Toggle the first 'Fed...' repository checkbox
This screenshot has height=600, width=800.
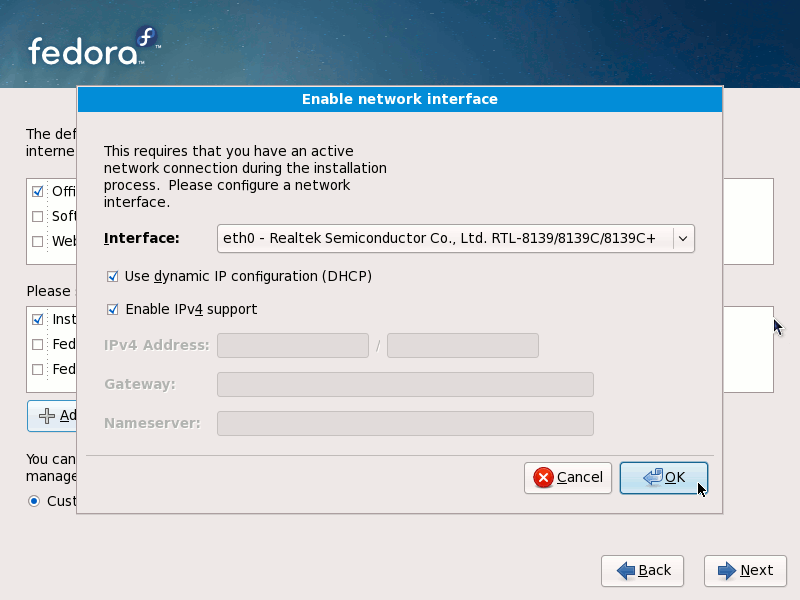(x=37, y=344)
